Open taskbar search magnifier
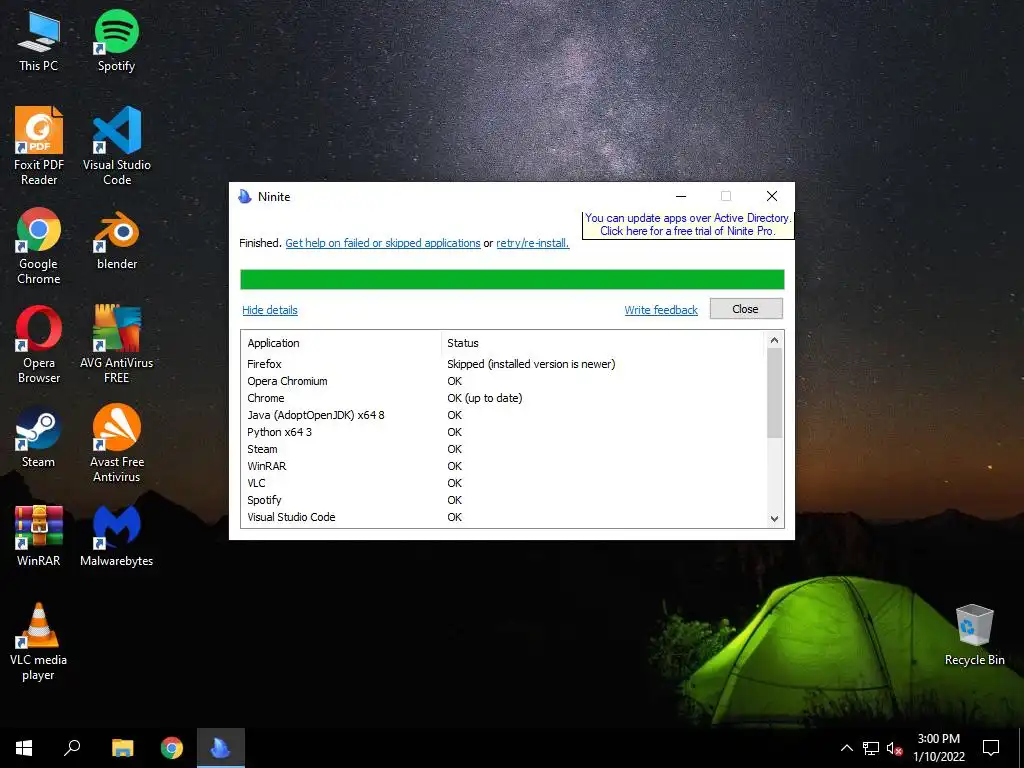The width and height of the screenshot is (1024, 768). coord(72,748)
